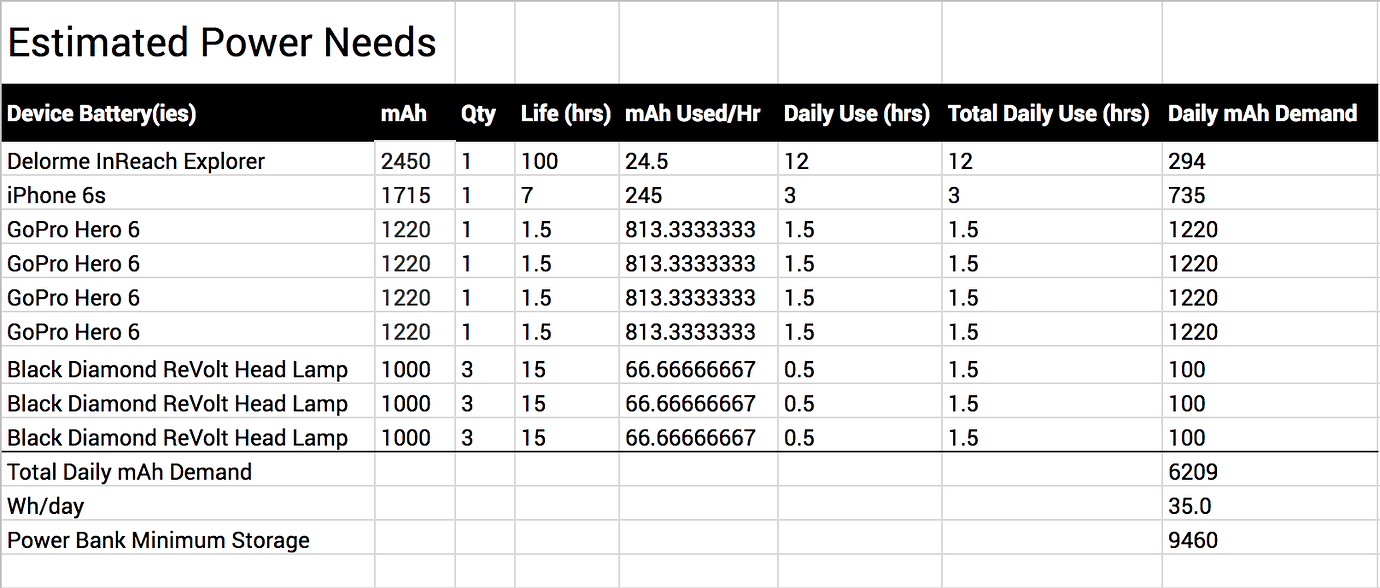This screenshot has height=588, width=1380.
Task: Click the 'Daily Use (hrs)' header cell
Action: pyautogui.click(x=857, y=114)
